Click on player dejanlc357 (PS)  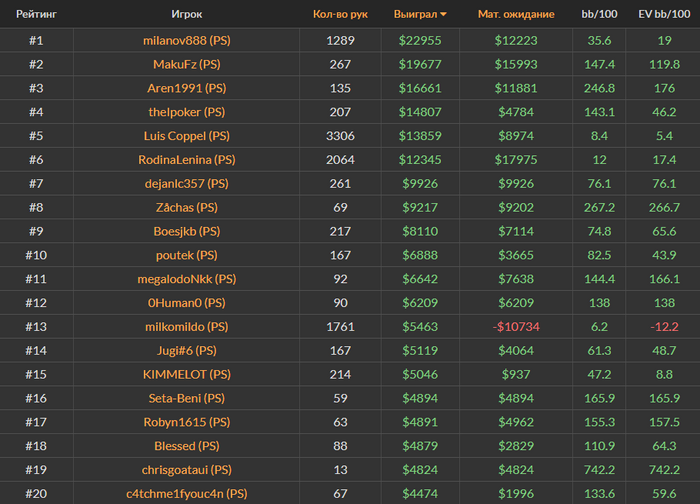pyautogui.click(x=187, y=183)
